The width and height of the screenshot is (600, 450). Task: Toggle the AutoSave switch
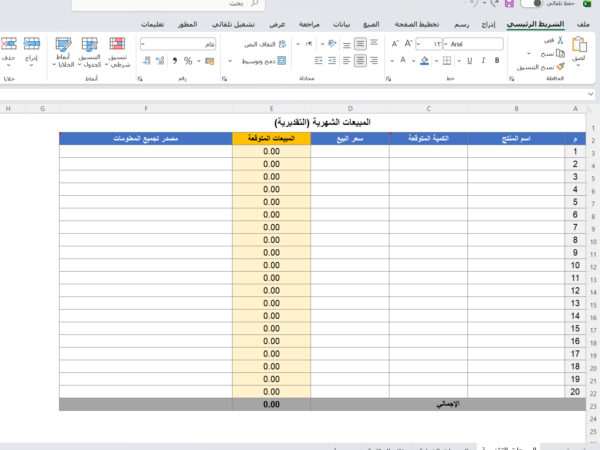click(532, 3)
